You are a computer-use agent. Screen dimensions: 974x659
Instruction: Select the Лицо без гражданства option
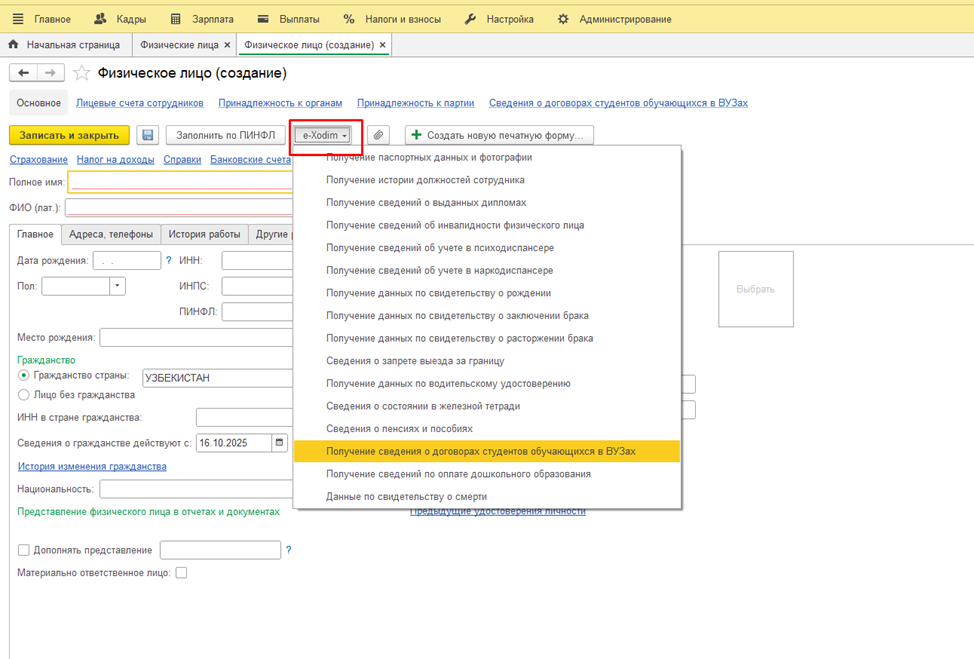point(24,395)
